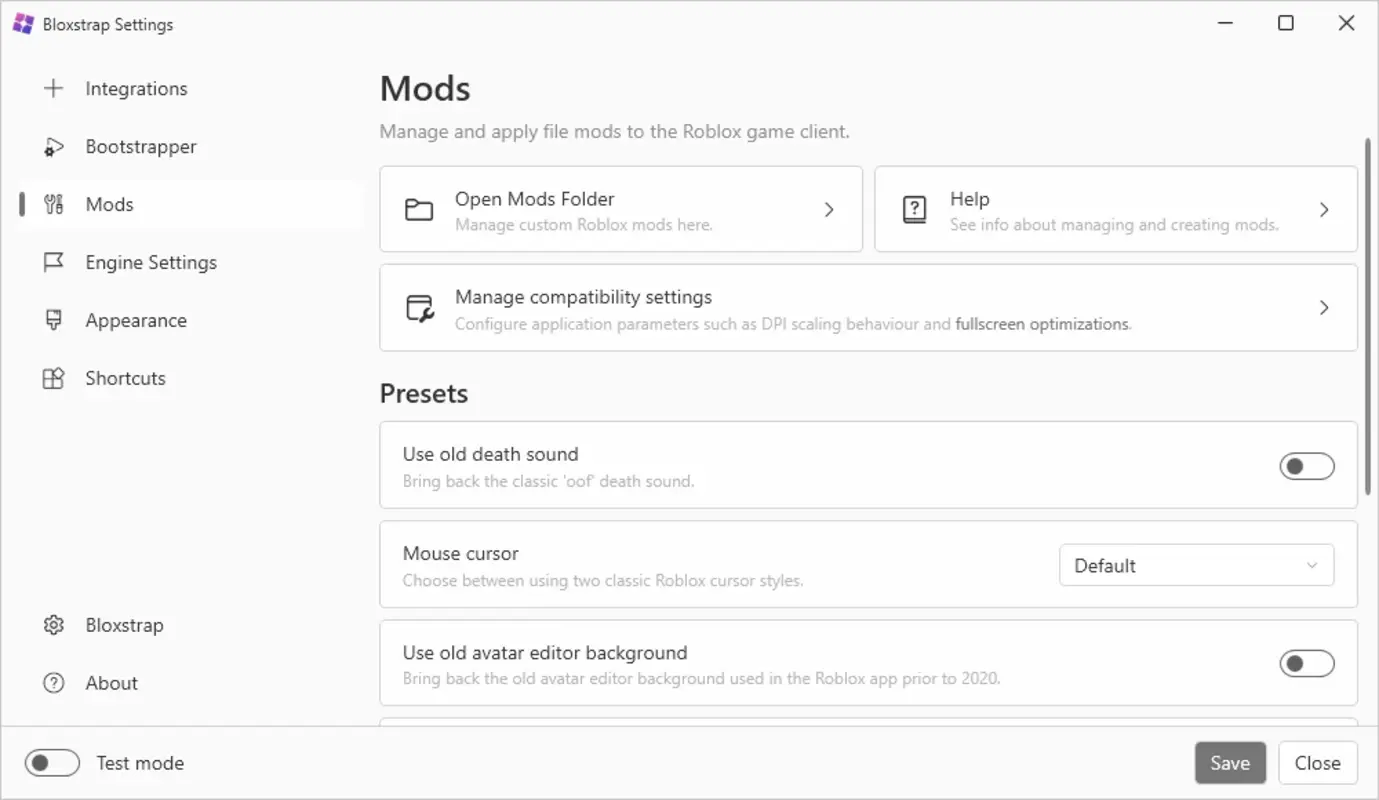Select the Integrations plus icon
The width and height of the screenshot is (1379, 800).
pos(54,88)
